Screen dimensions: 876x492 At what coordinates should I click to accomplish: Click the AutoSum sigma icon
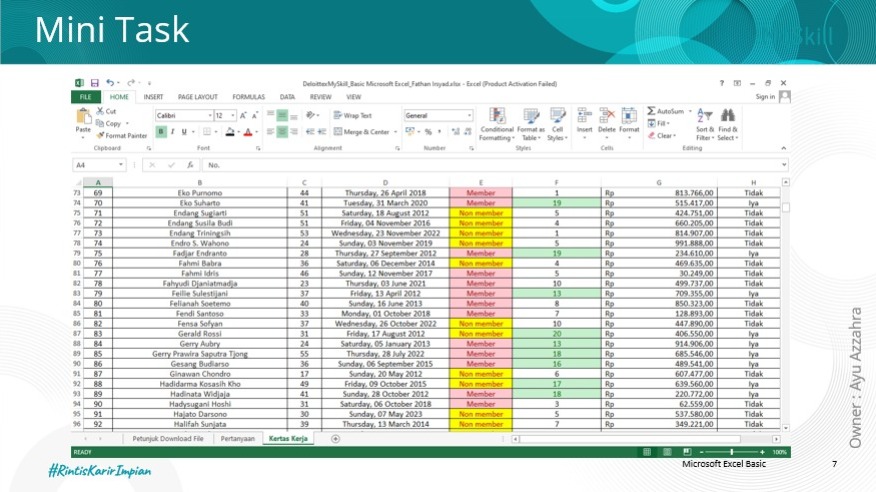coord(651,111)
